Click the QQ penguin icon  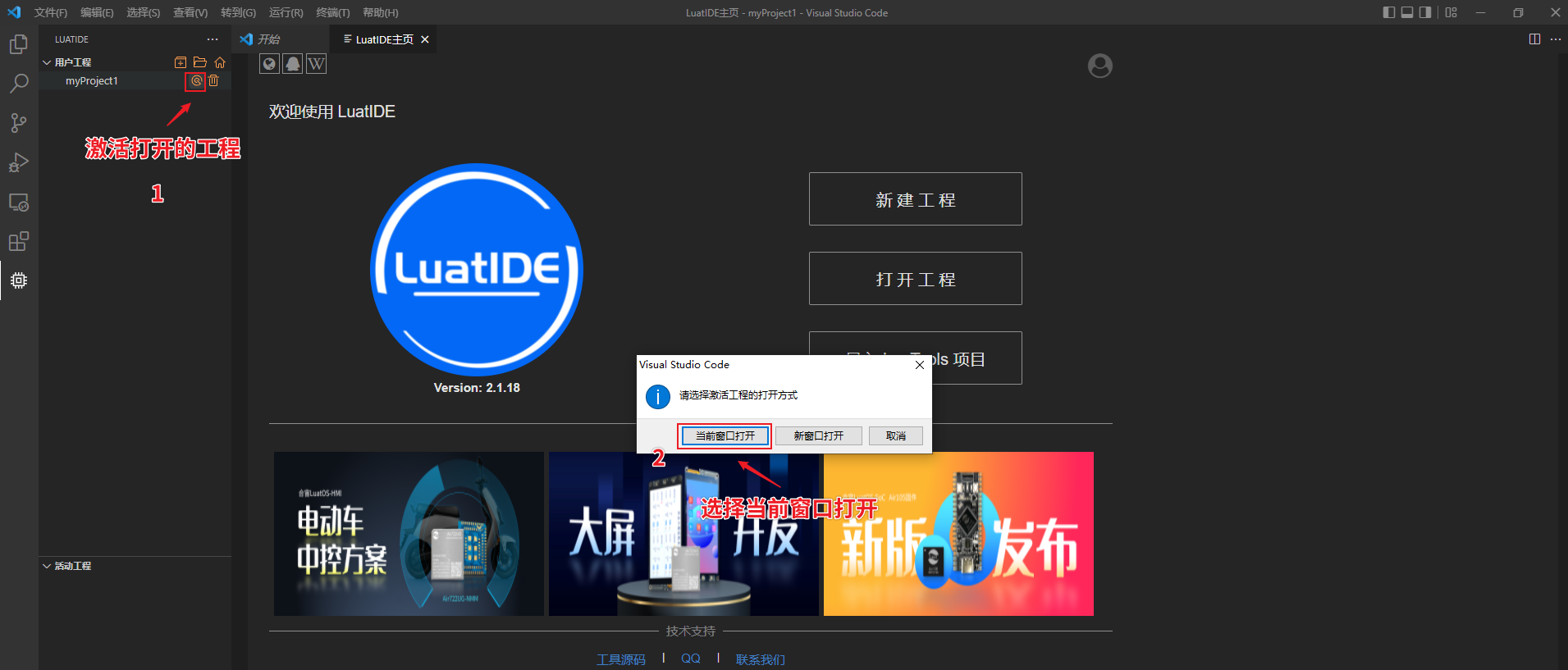pyautogui.click(x=293, y=64)
